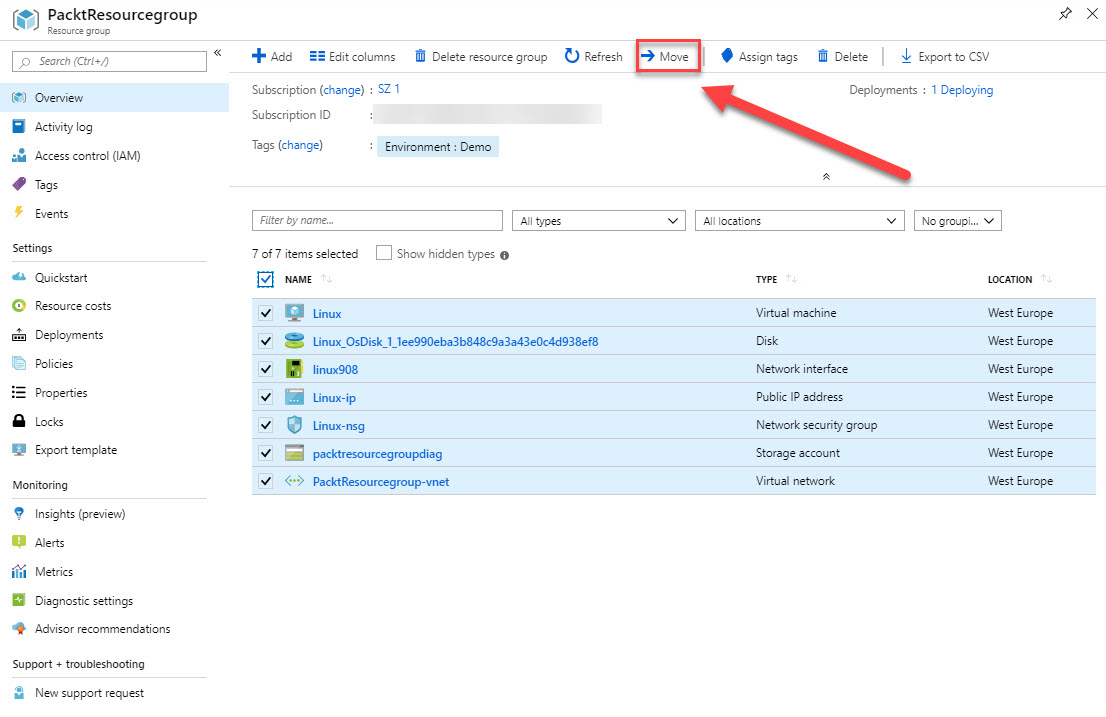This screenshot has width=1106, height=717.
Task: Toggle the select-all checkbox in header
Action: tap(265, 280)
